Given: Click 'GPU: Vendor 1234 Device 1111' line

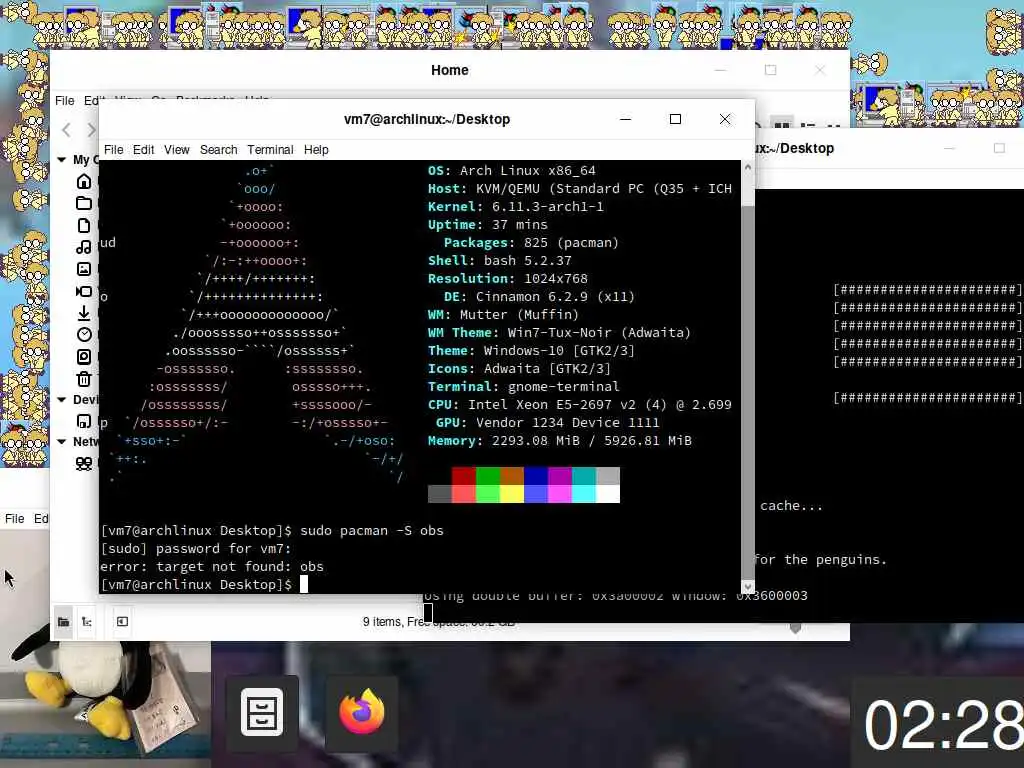Looking at the screenshot, I should 547,423.
